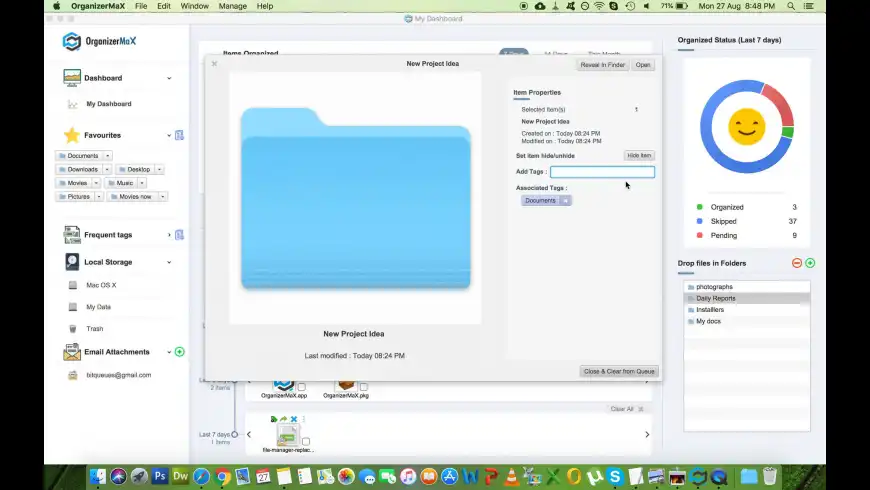Image resolution: width=870 pixels, height=490 pixels.
Task: Open the Downloads favourite dropdown arrow
Action: [107, 169]
